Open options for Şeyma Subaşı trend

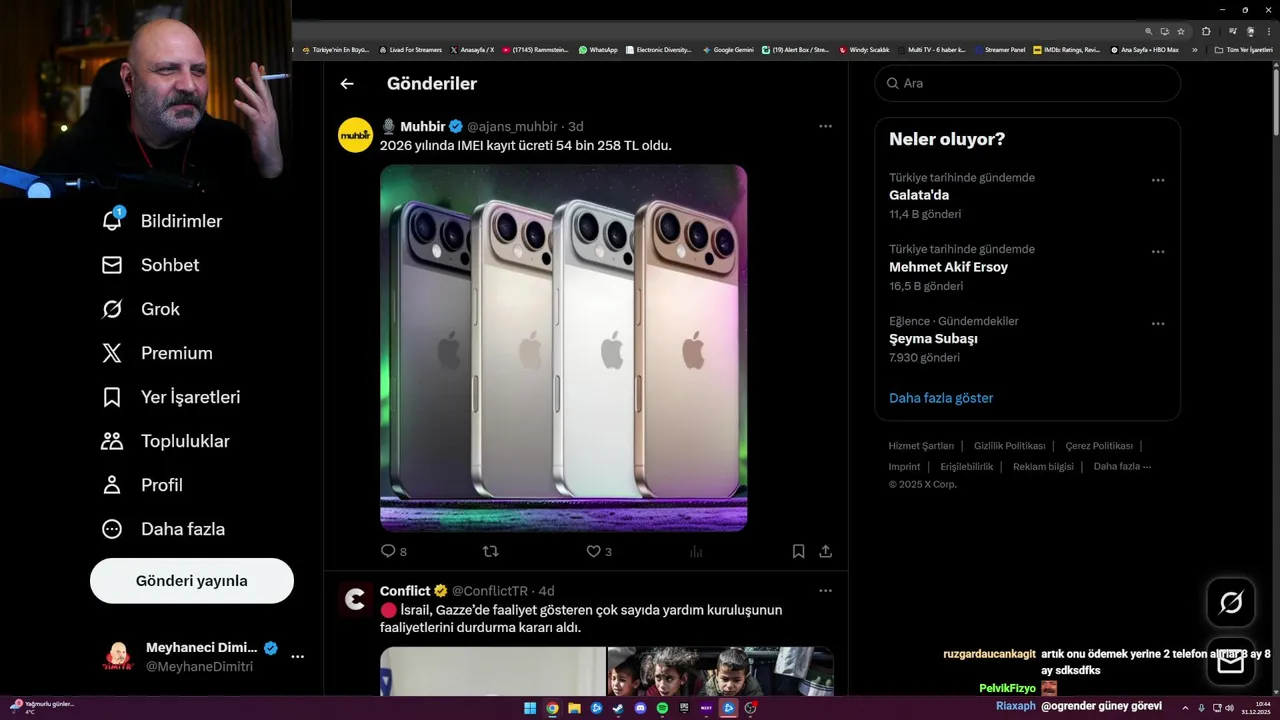coord(1158,324)
